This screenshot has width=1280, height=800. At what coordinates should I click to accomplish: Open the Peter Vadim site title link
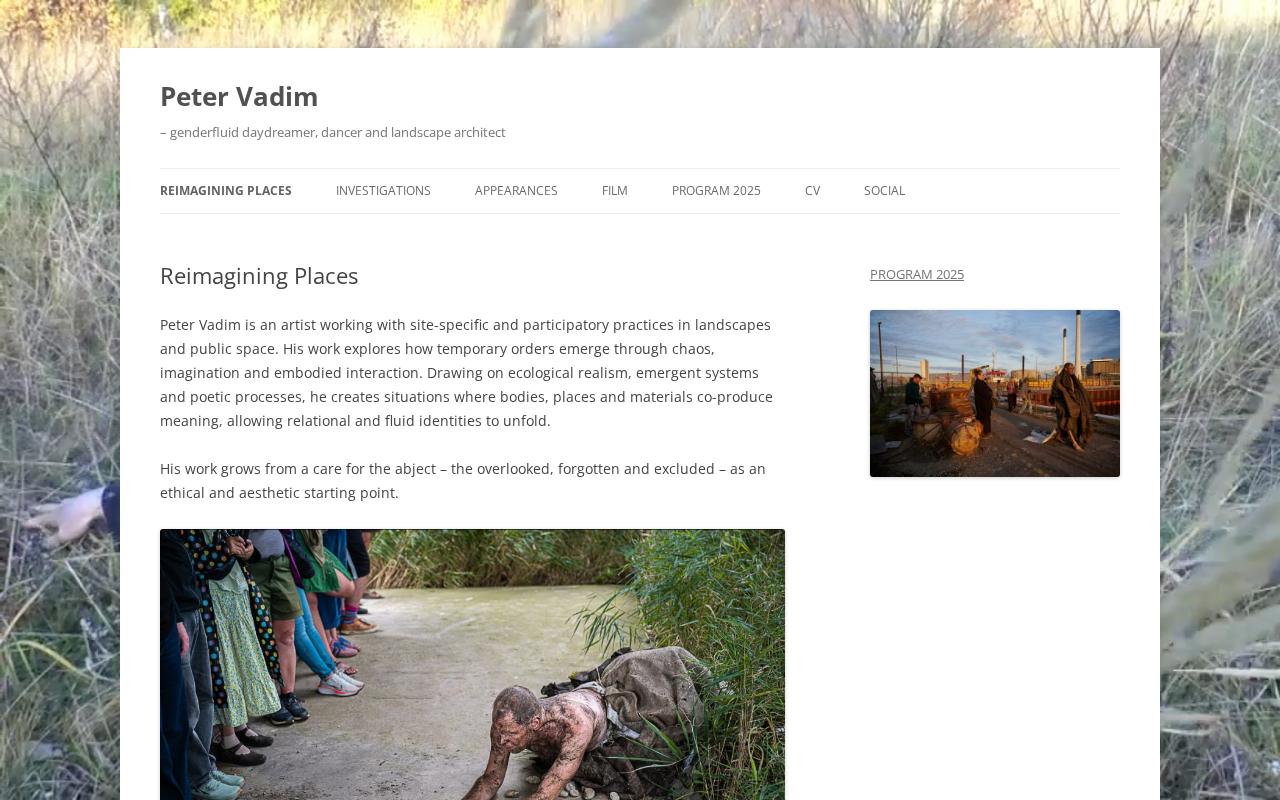(239, 96)
